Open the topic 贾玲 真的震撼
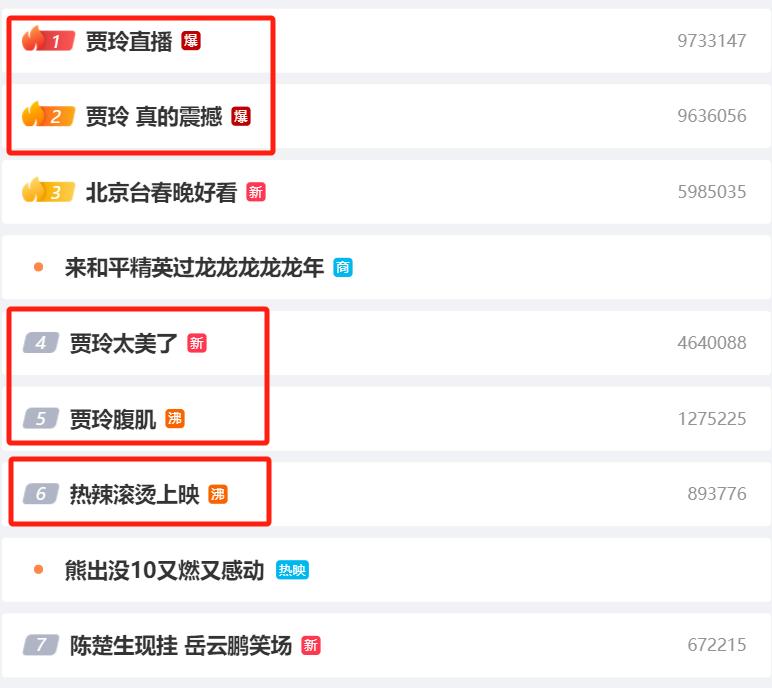 [154, 117]
